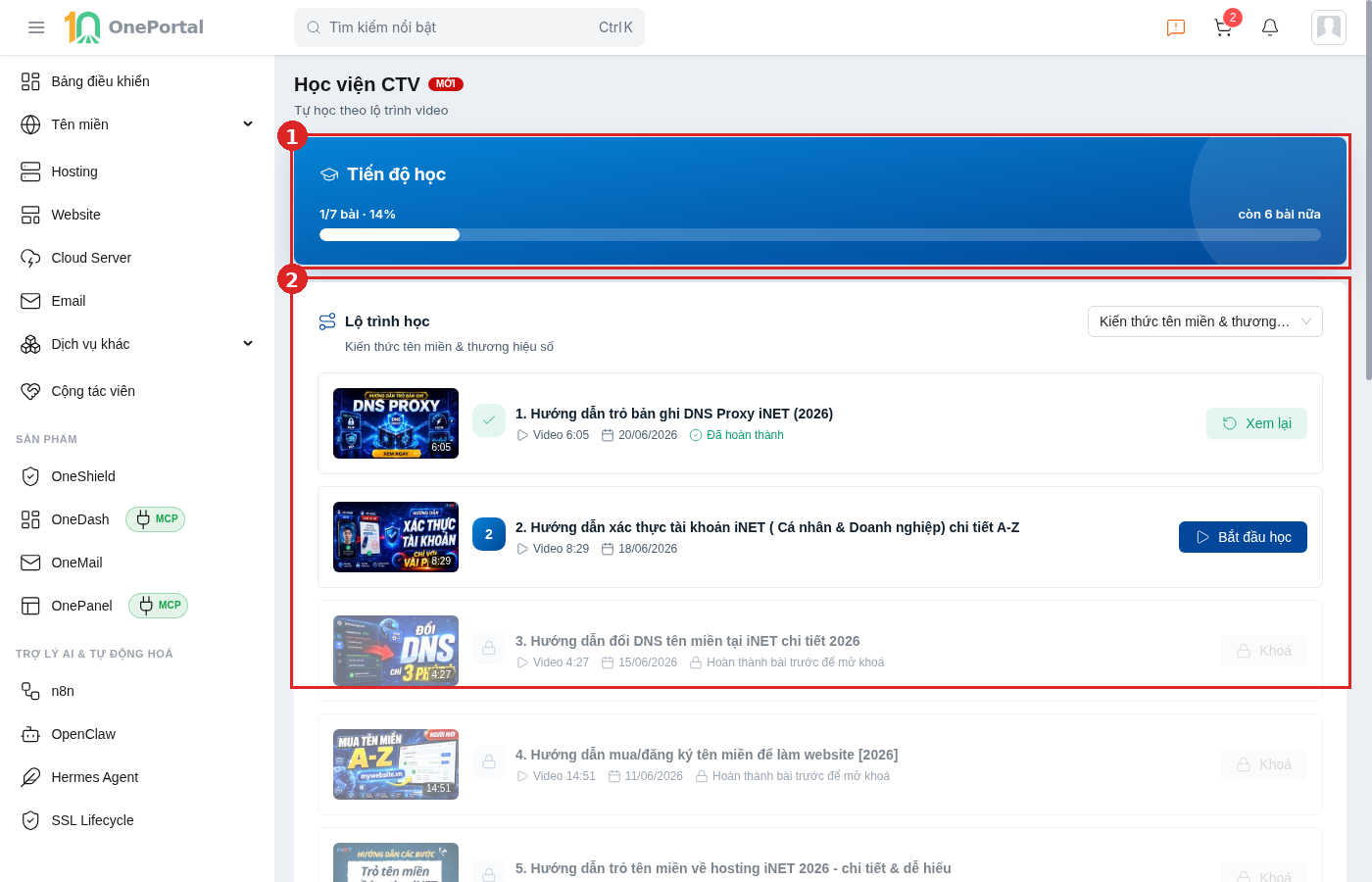Open the DNS PROXY video thumbnail
The width and height of the screenshot is (1372, 882).
coord(396,423)
